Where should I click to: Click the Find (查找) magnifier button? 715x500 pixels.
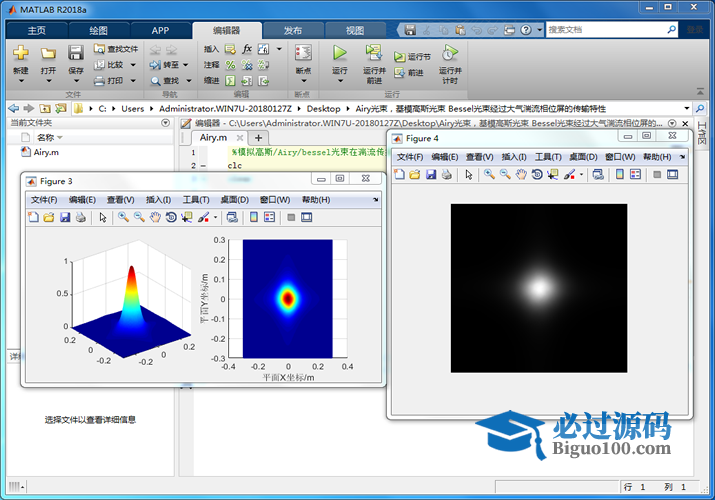(x=165, y=81)
